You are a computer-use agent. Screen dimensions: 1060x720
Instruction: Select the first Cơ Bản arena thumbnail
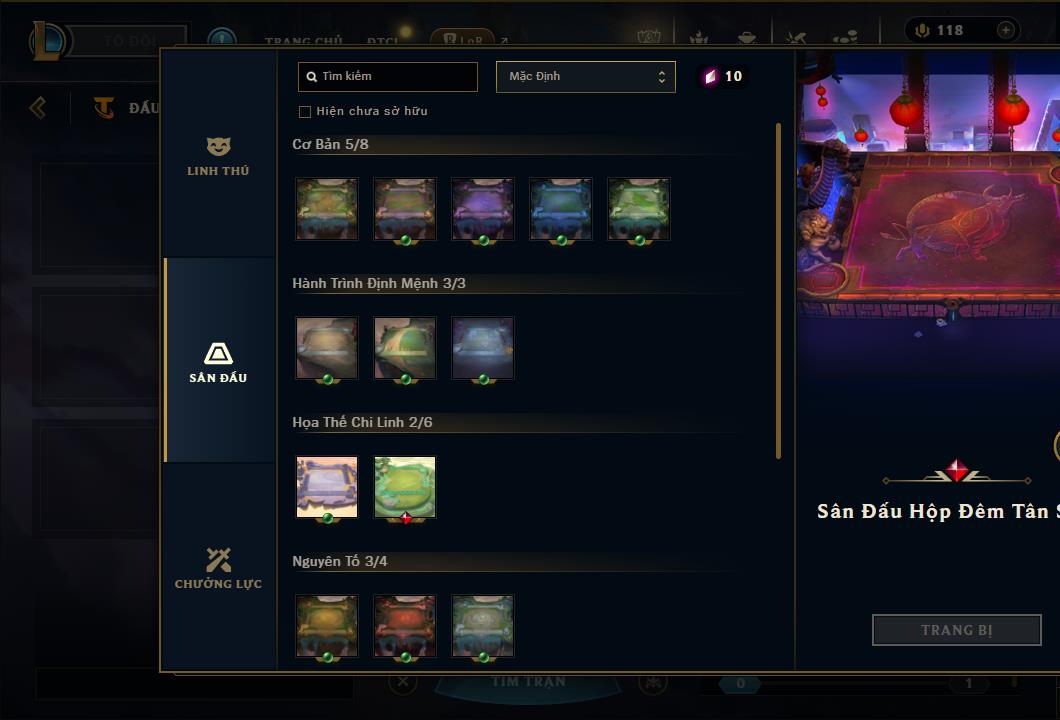(x=327, y=209)
